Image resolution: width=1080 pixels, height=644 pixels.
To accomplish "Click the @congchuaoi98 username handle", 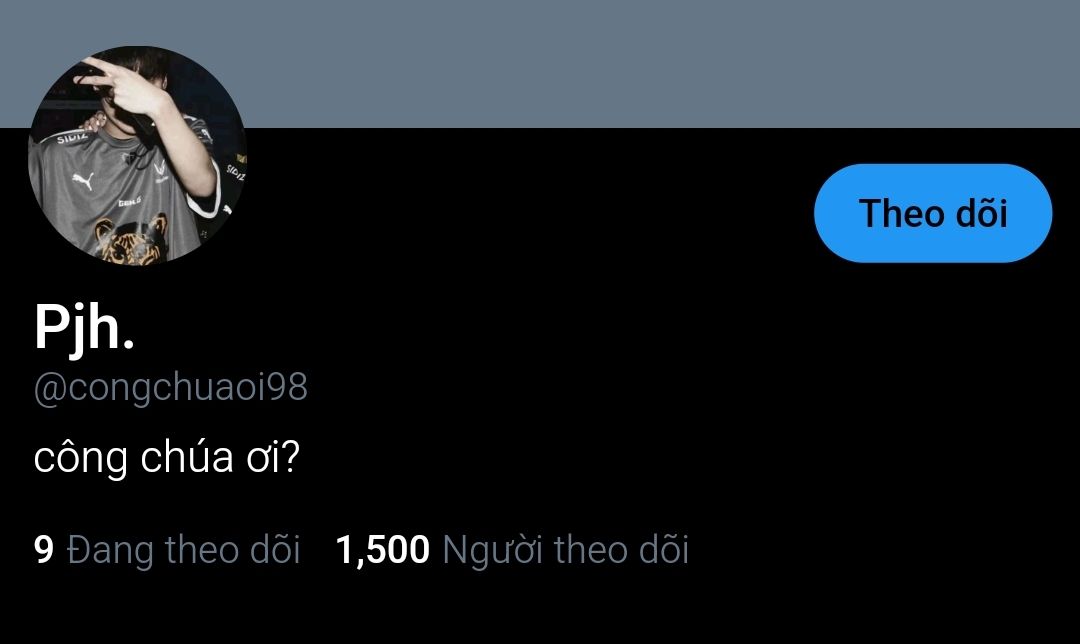I will (x=170, y=388).
